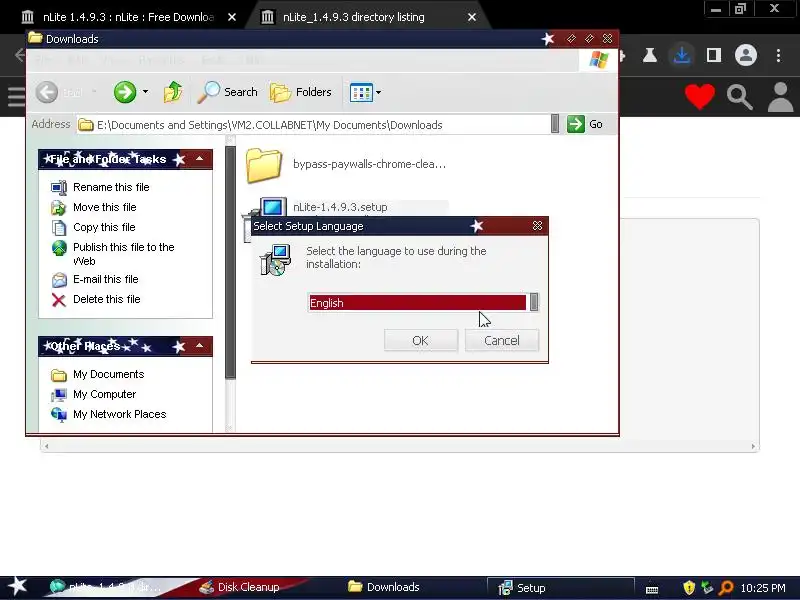Click the webpage horizontal scrollbar right arrow
800x600 pixels.
point(753,446)
